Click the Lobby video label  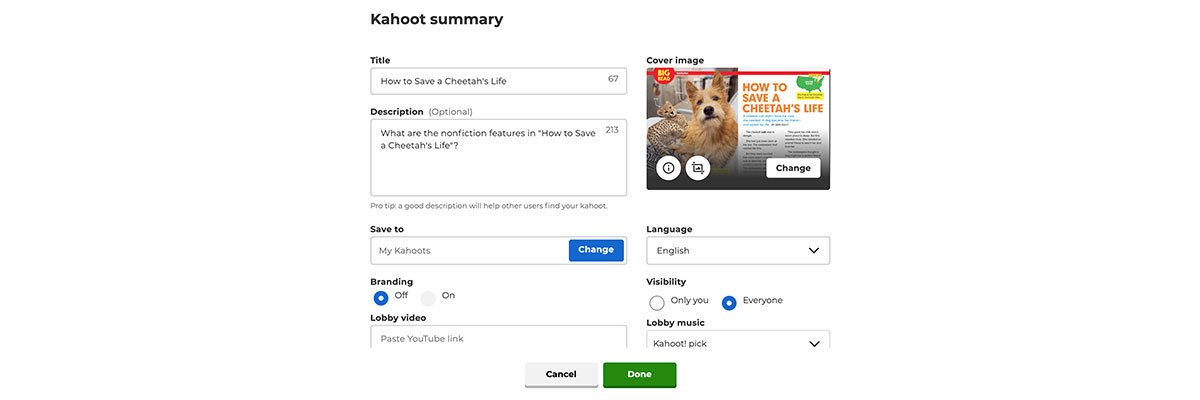398,318
